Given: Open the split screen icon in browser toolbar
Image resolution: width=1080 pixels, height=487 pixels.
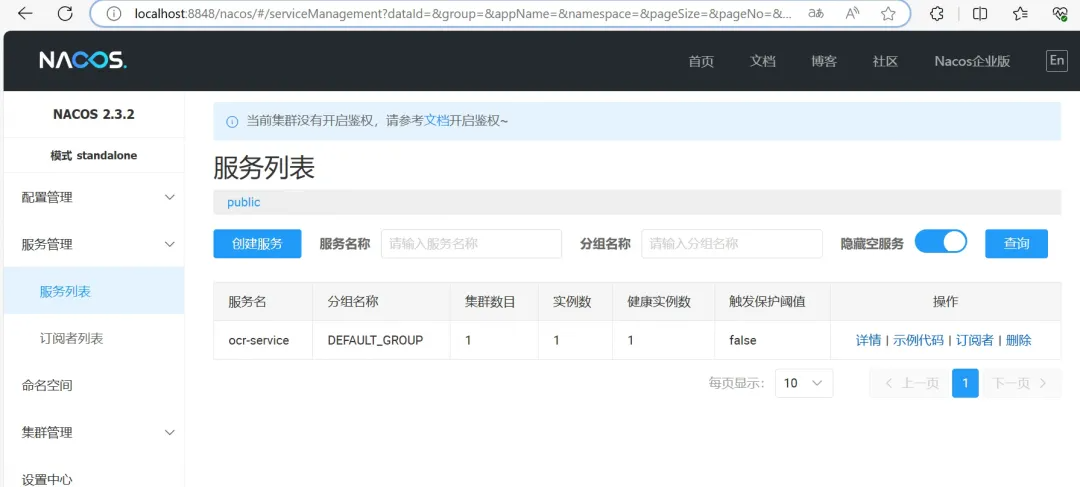Looking at the screenshot, I should (979, 13).
